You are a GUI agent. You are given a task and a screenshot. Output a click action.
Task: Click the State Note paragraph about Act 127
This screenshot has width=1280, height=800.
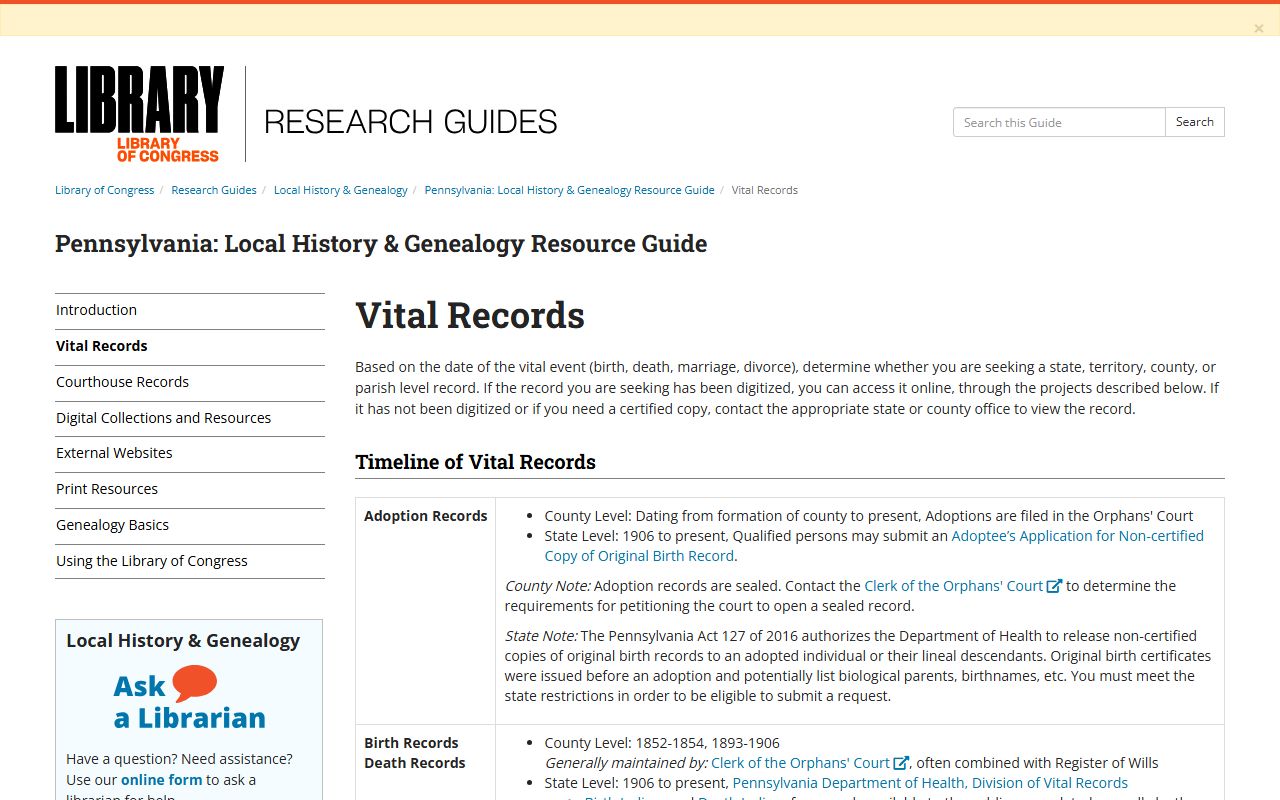point(858,666)
